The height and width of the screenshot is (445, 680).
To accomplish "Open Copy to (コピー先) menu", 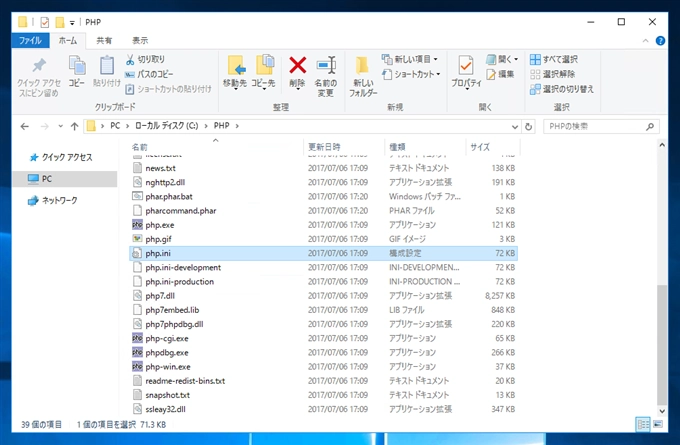I will point(263,72).
